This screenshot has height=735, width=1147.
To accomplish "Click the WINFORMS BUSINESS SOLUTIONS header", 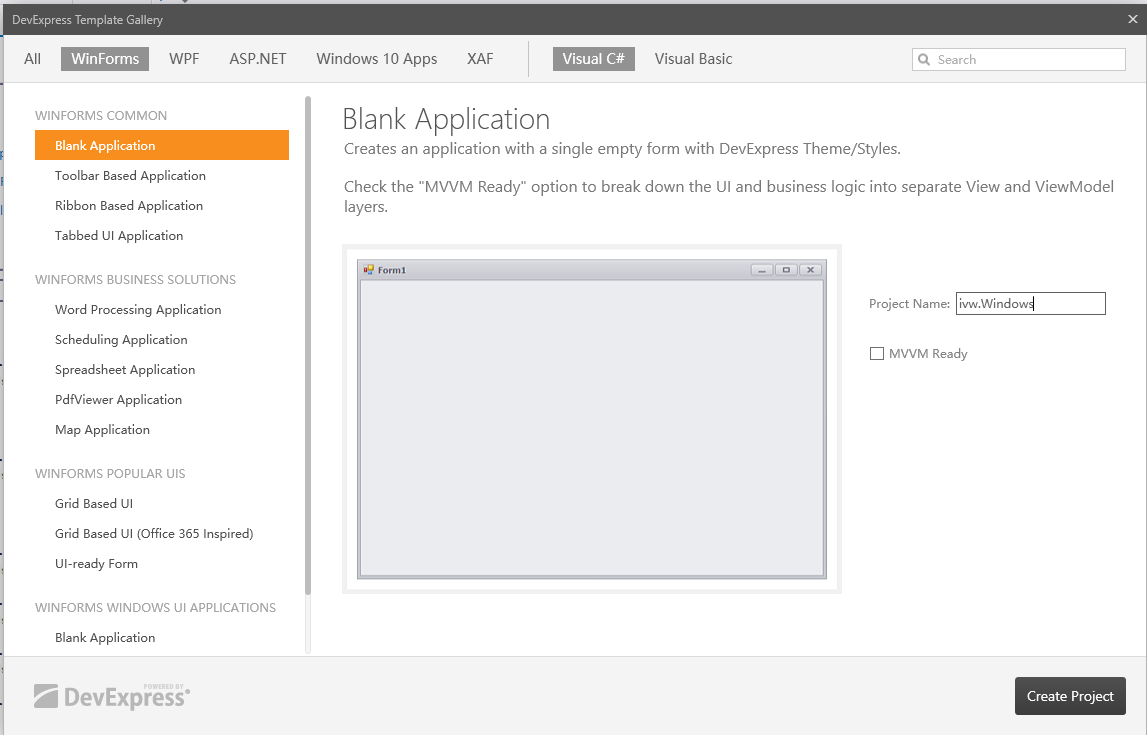I will coord(135,279).
